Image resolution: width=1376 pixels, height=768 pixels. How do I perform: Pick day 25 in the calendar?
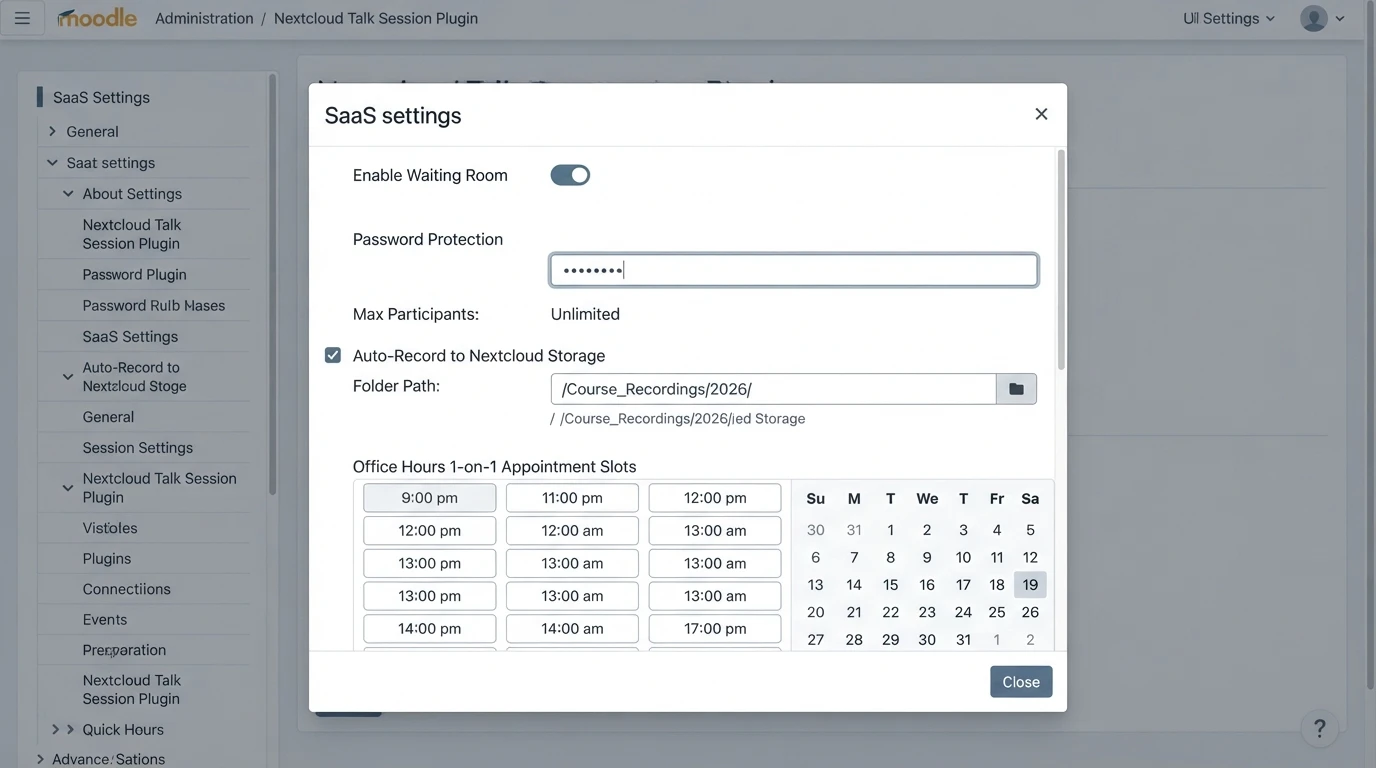coord(997,612)
